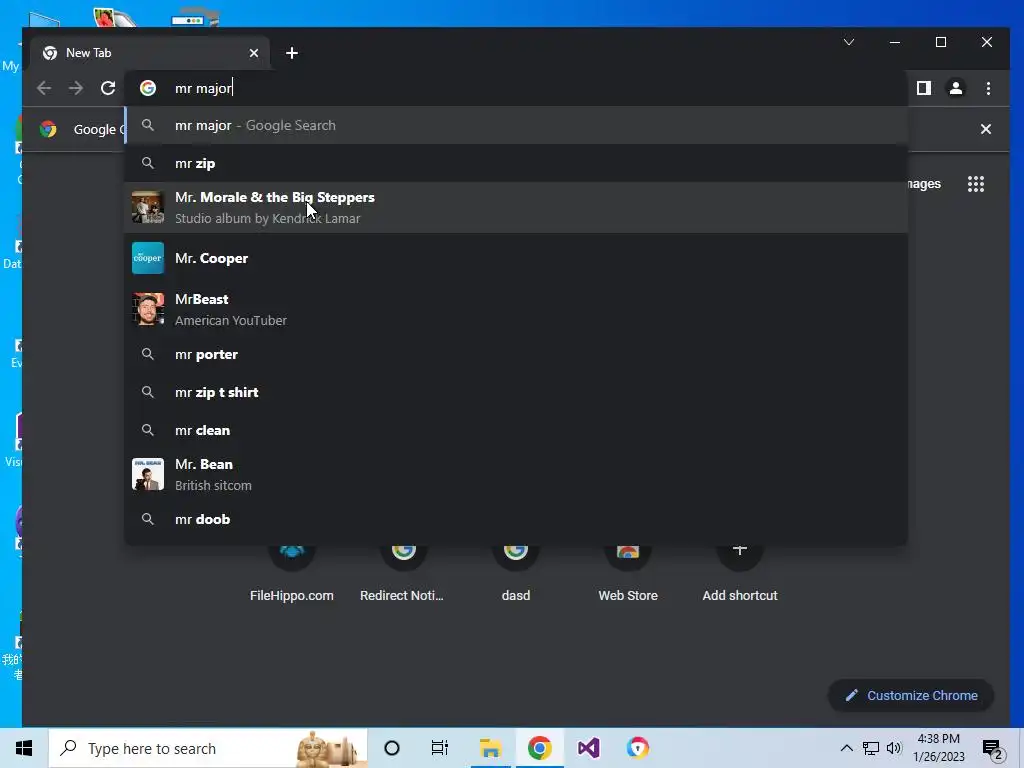This screenshot has width=1024, height=768.
Task: Open the side panel icon
Action: 923,88
